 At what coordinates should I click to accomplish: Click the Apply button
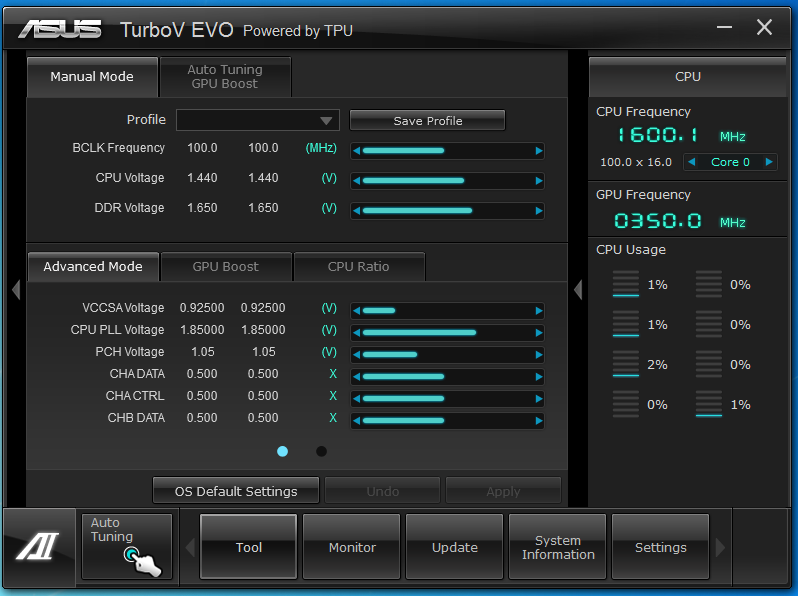[503, 491]
